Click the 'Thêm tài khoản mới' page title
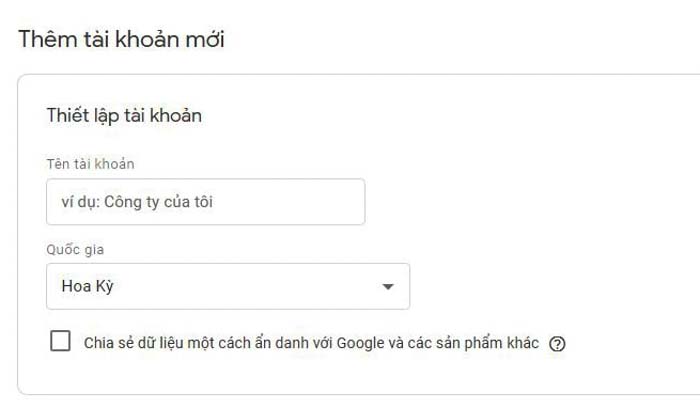 [x=121, y=39]
